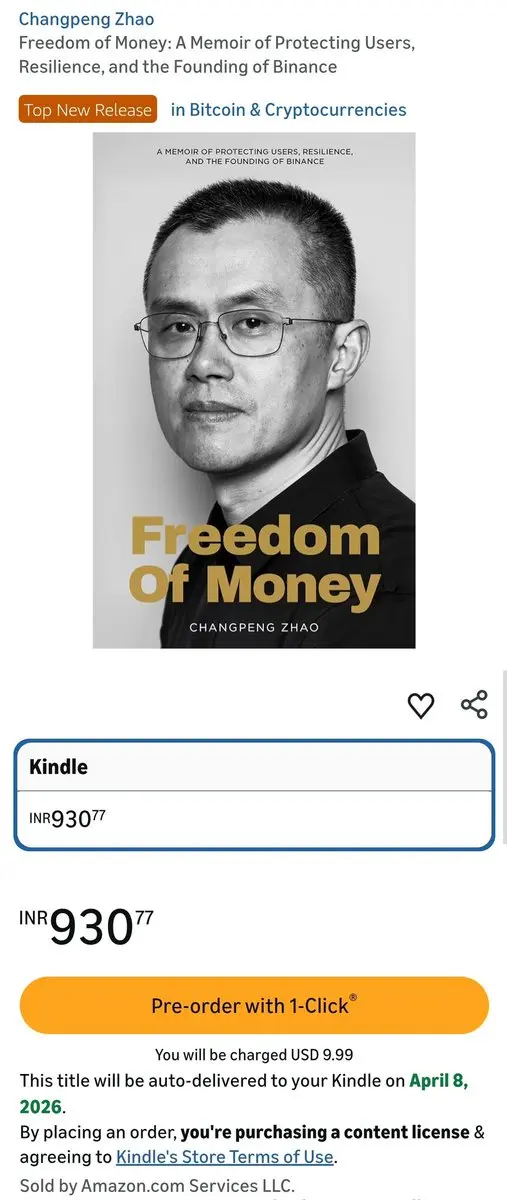Tap the bold purchasing a content license text
Screen dimensions: 507x1200
[325, 1132]
